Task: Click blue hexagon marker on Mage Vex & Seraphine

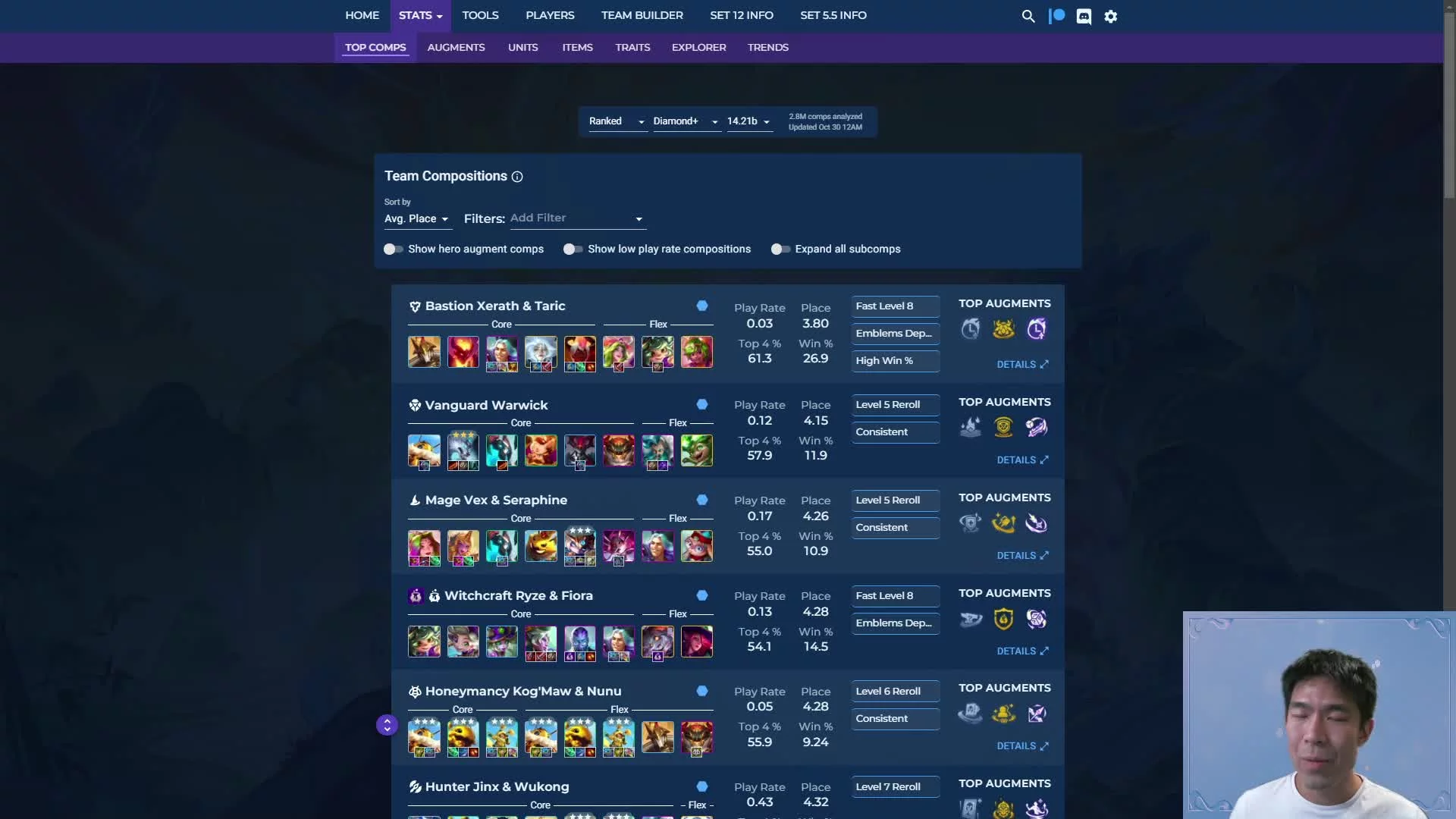Action: point(702,500)
